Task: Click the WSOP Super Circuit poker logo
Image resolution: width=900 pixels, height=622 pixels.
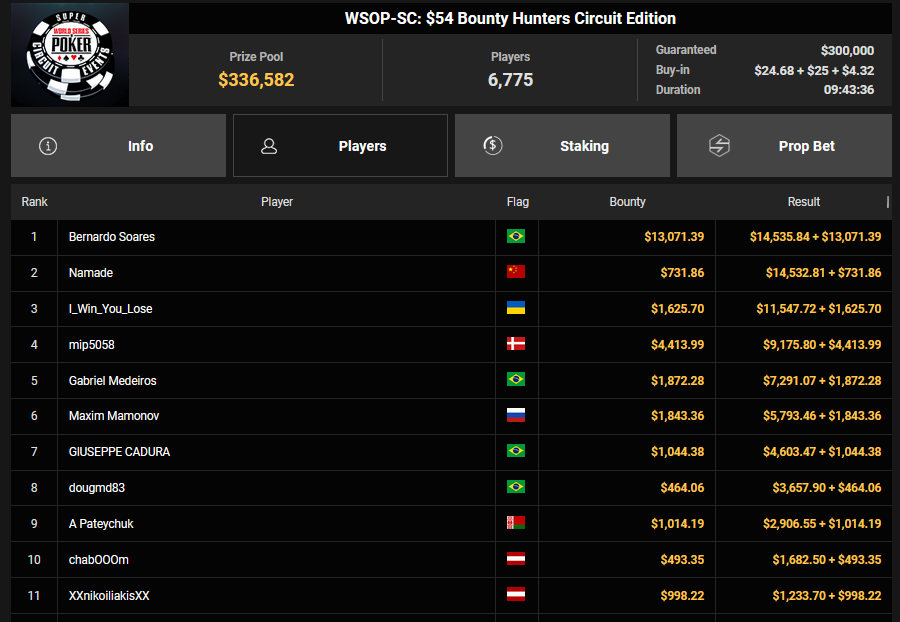Action: pyautogui.click(x=69, y=54)
